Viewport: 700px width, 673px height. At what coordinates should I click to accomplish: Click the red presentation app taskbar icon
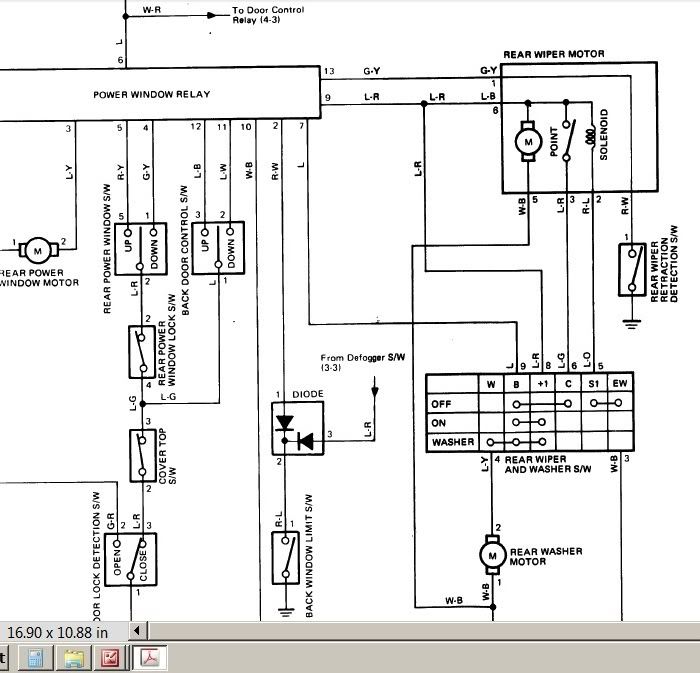(110, 658)
